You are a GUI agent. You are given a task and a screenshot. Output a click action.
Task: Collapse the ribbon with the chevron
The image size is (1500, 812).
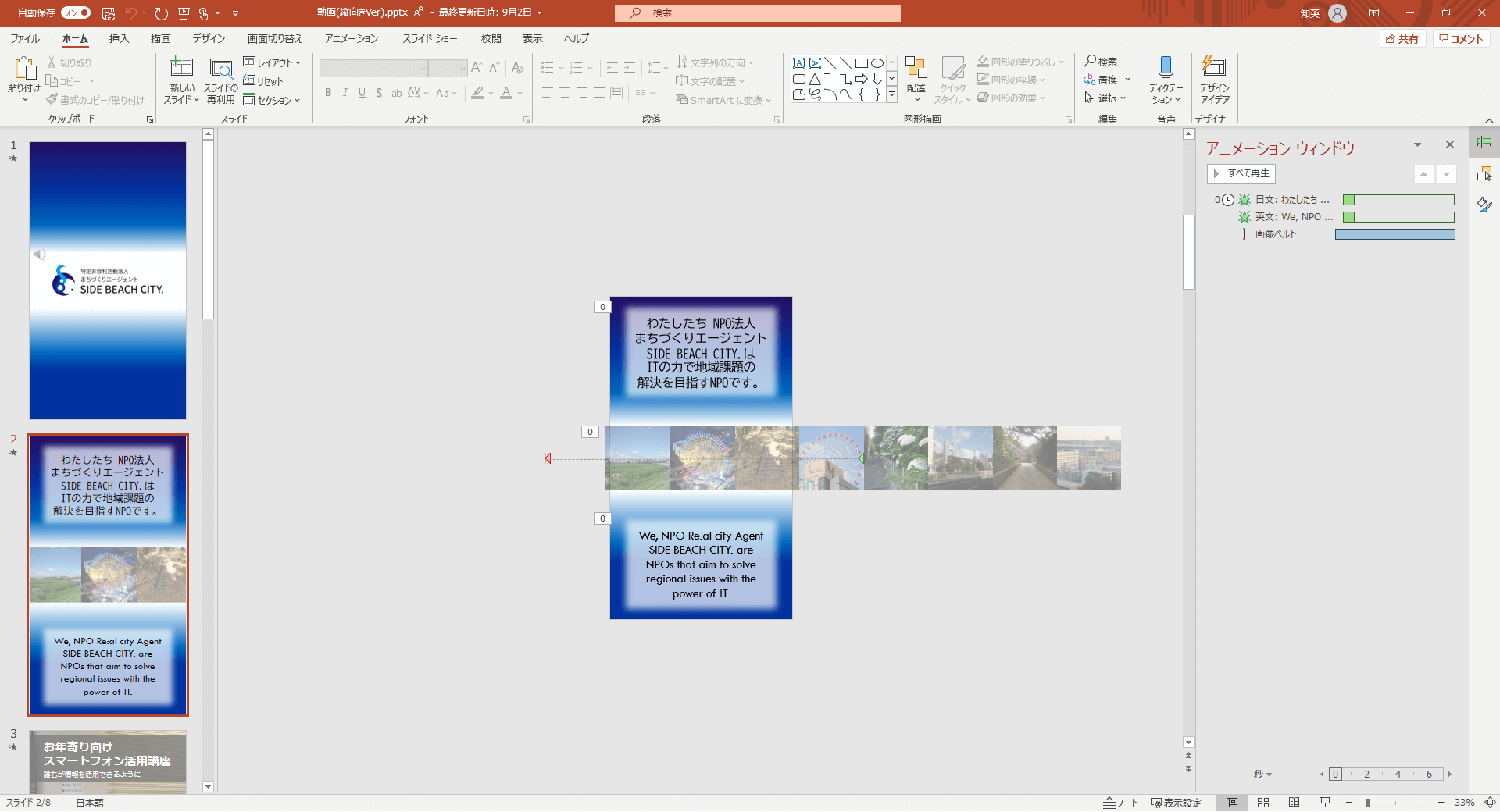tap(1489, 120)
